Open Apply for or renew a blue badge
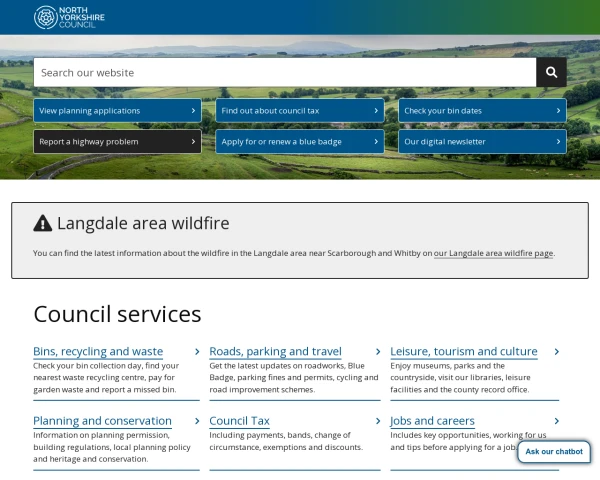The image size is (600, 480). pyautogui.click(x=300, y=142)
